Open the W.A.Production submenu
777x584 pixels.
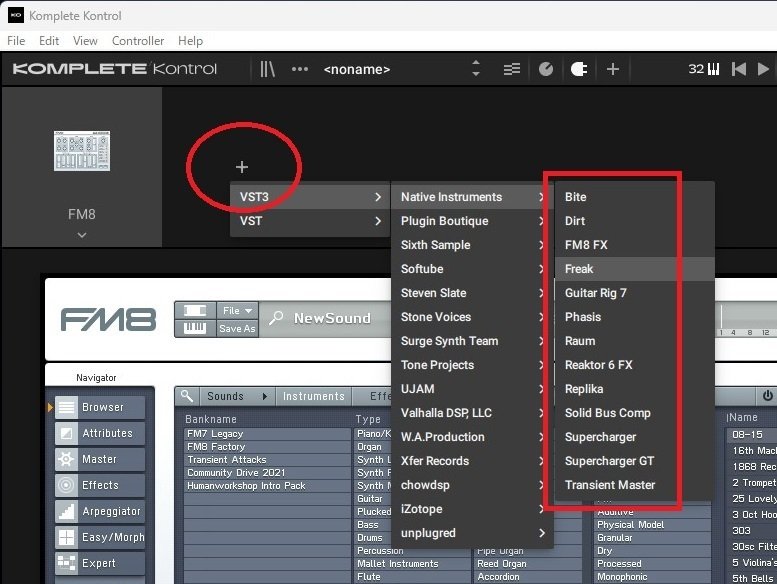[x=472, y=437]
